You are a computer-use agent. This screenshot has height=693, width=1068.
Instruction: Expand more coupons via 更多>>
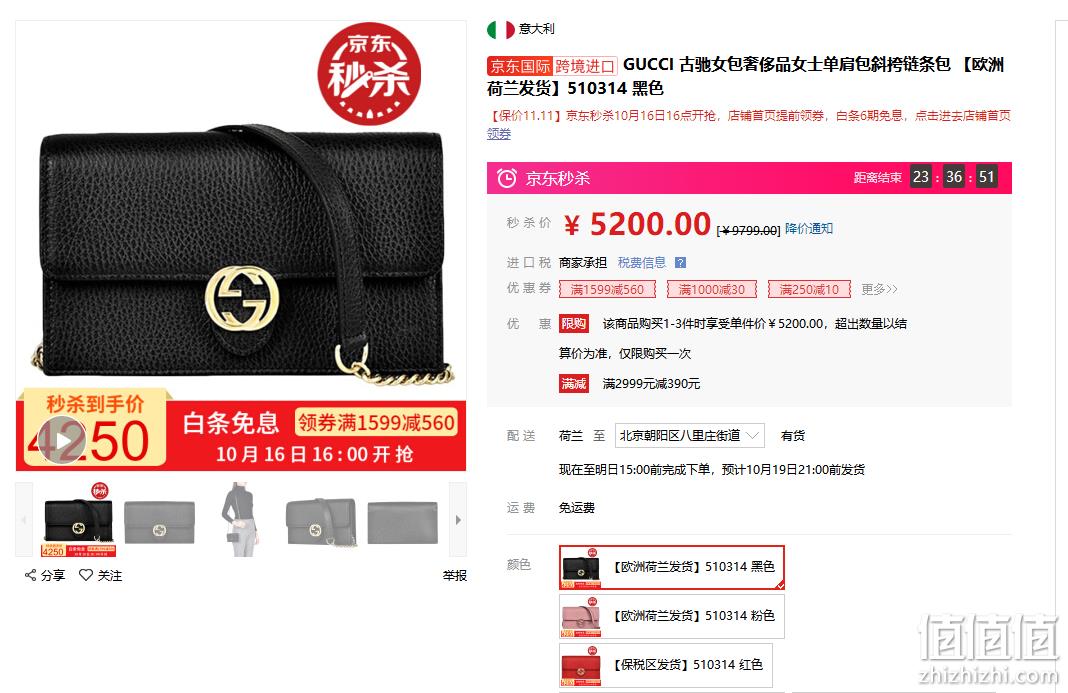879,290
